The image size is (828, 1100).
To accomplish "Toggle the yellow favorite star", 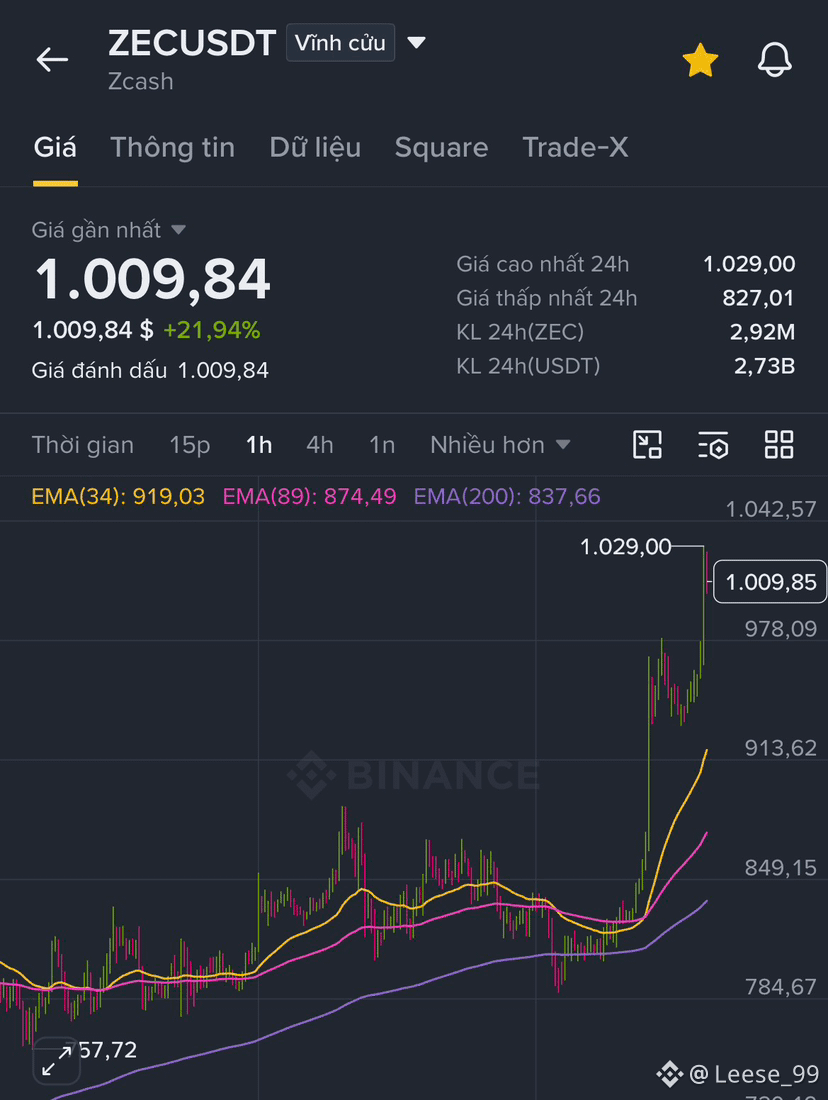I will 700,60.
